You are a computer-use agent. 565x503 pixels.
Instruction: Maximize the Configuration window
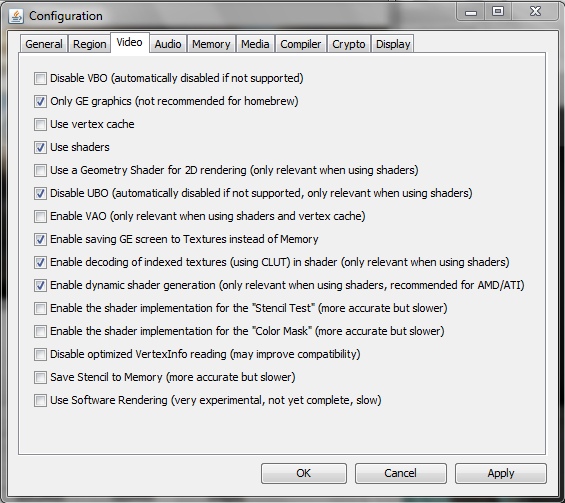point(498,12)
